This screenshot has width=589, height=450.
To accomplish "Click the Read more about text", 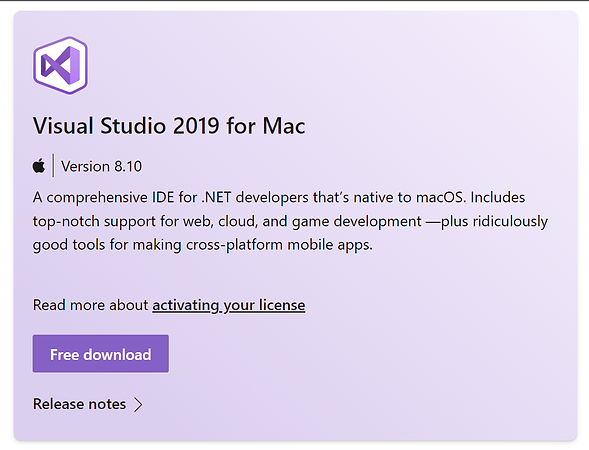I will (91, 305).
